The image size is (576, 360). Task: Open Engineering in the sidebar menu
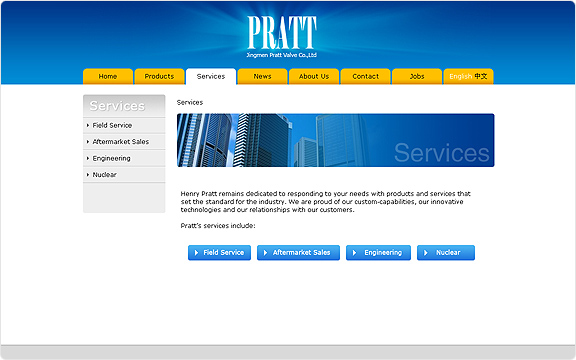point(124,158)
